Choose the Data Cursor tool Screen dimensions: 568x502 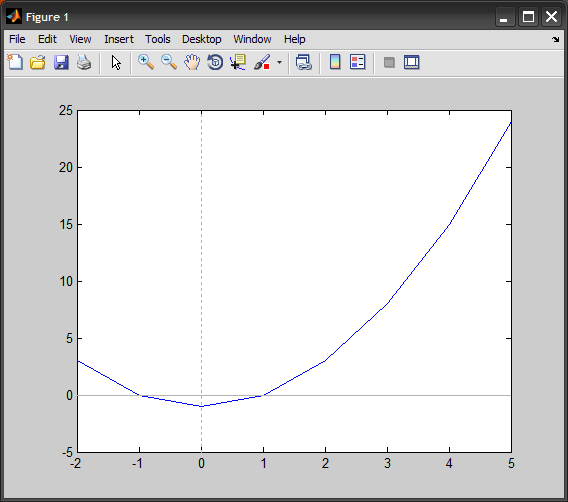tap(238, 62)
